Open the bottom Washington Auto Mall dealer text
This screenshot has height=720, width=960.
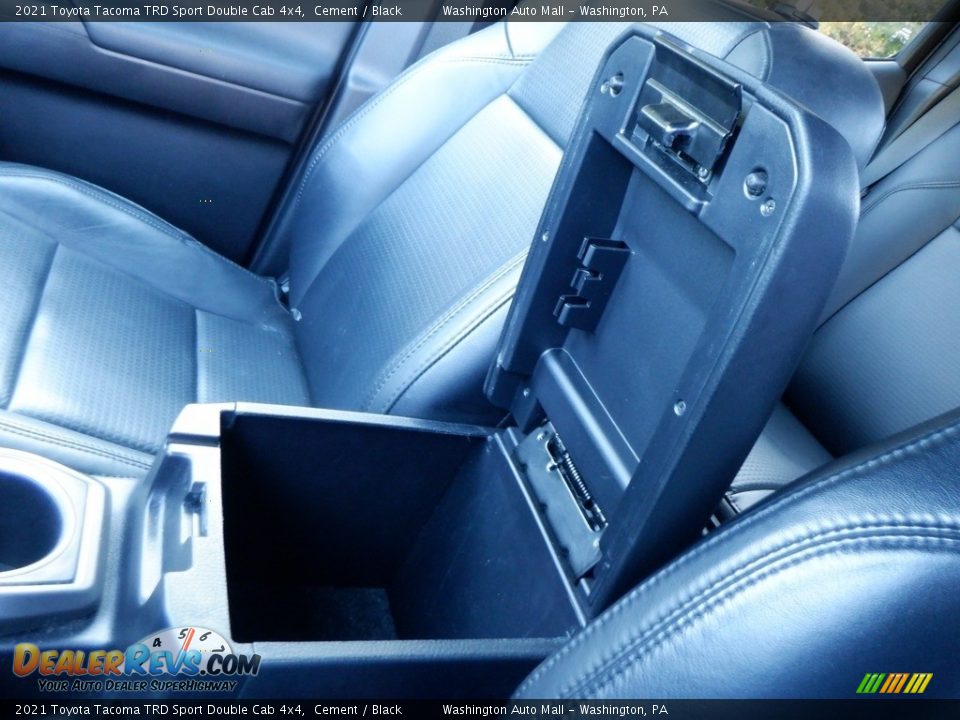coord(554,710)
